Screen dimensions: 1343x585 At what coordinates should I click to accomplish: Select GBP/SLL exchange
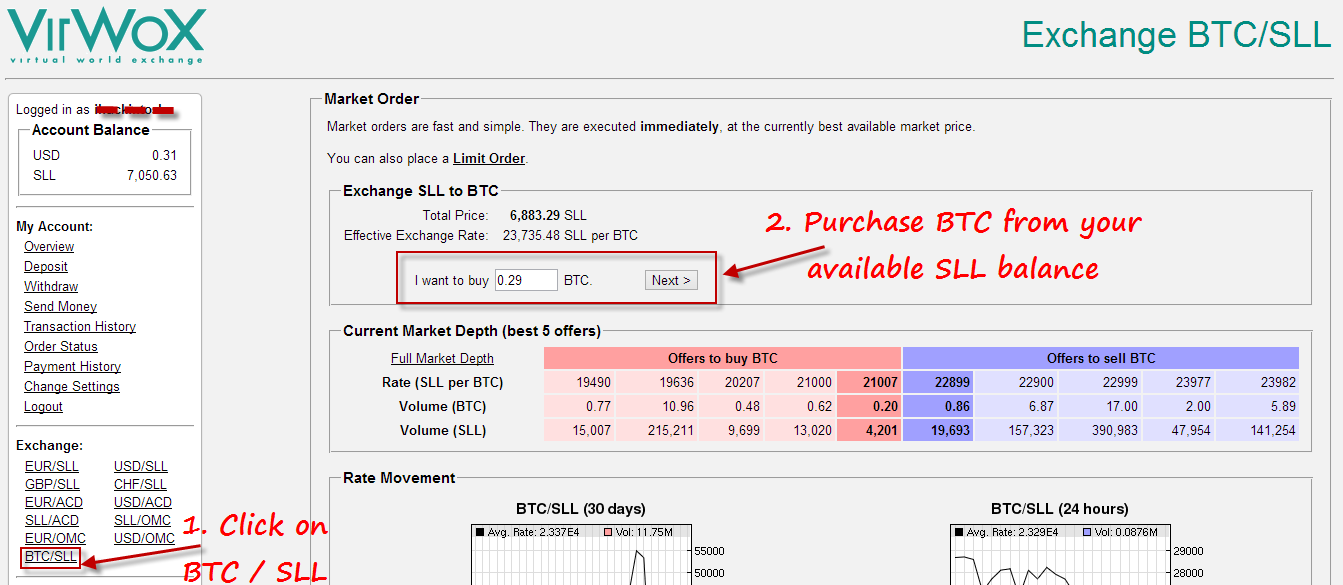(x=52, y=485)
